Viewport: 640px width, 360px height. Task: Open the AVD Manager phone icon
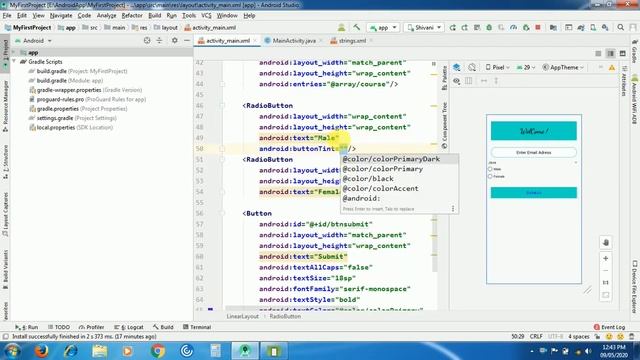point(593,27)
